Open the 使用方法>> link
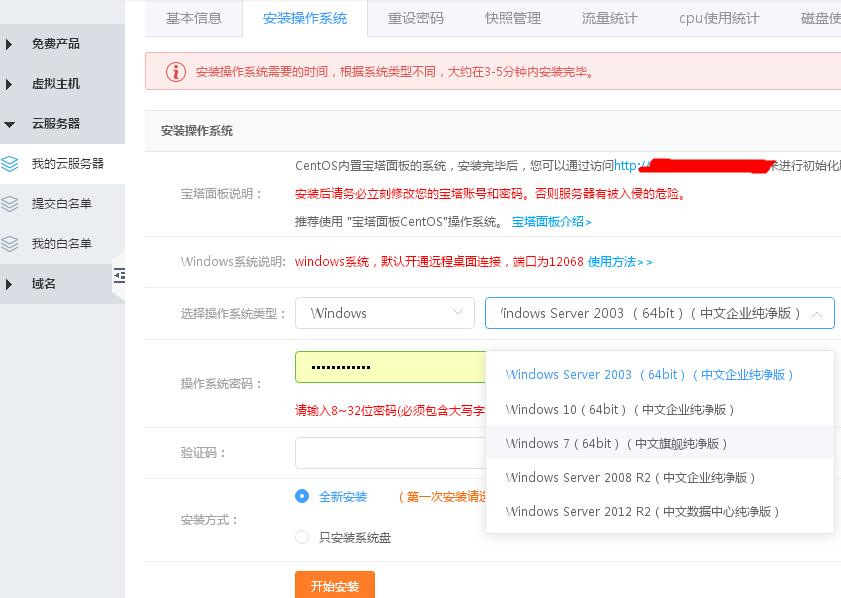The width and height of the screenshot is (841, 598). tap(620, 262)
